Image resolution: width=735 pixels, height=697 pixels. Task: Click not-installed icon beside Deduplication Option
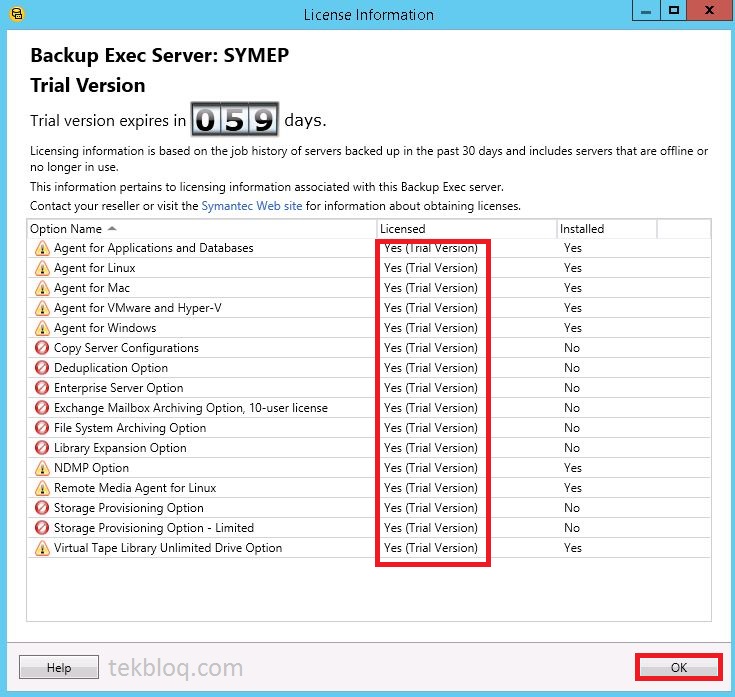[42, 368]
